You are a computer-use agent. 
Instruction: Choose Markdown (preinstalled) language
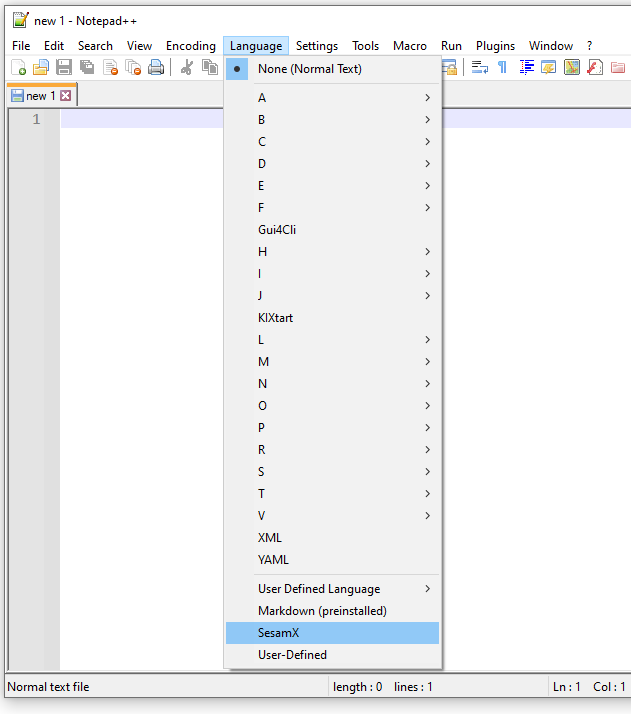(x=332, y=611)
